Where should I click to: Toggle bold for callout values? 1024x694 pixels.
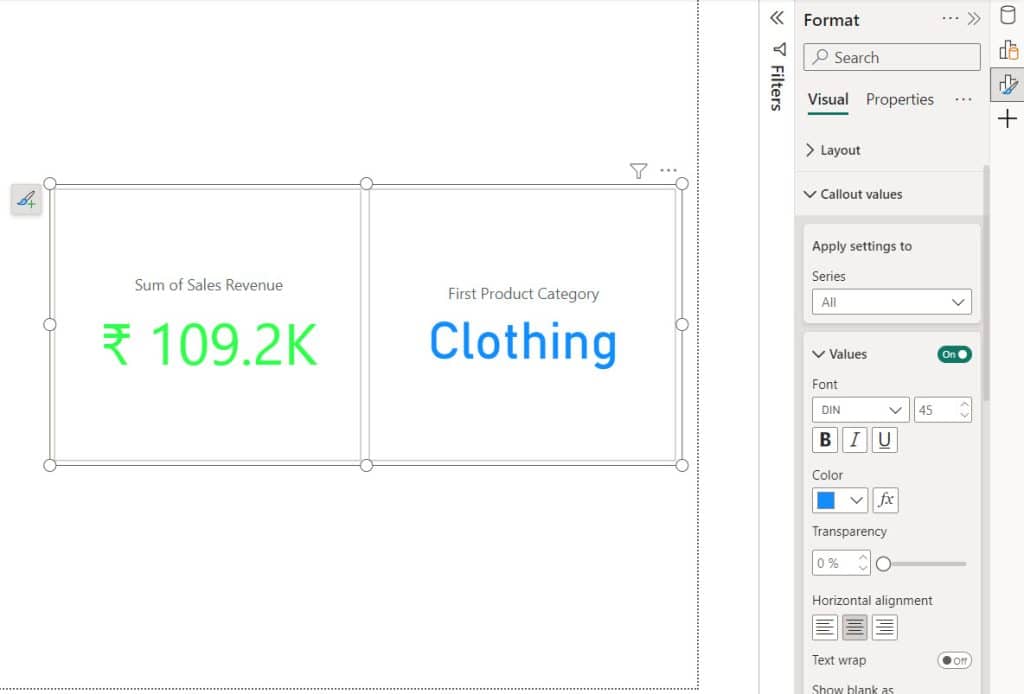[825, 440]
